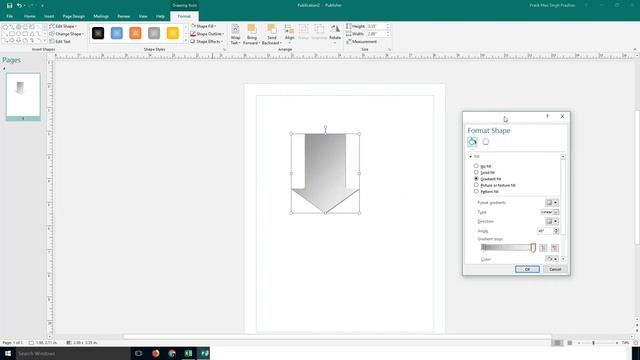Select the Picture or texture fill radio button
The image size is (640, 360).
[x=476, y=185]
